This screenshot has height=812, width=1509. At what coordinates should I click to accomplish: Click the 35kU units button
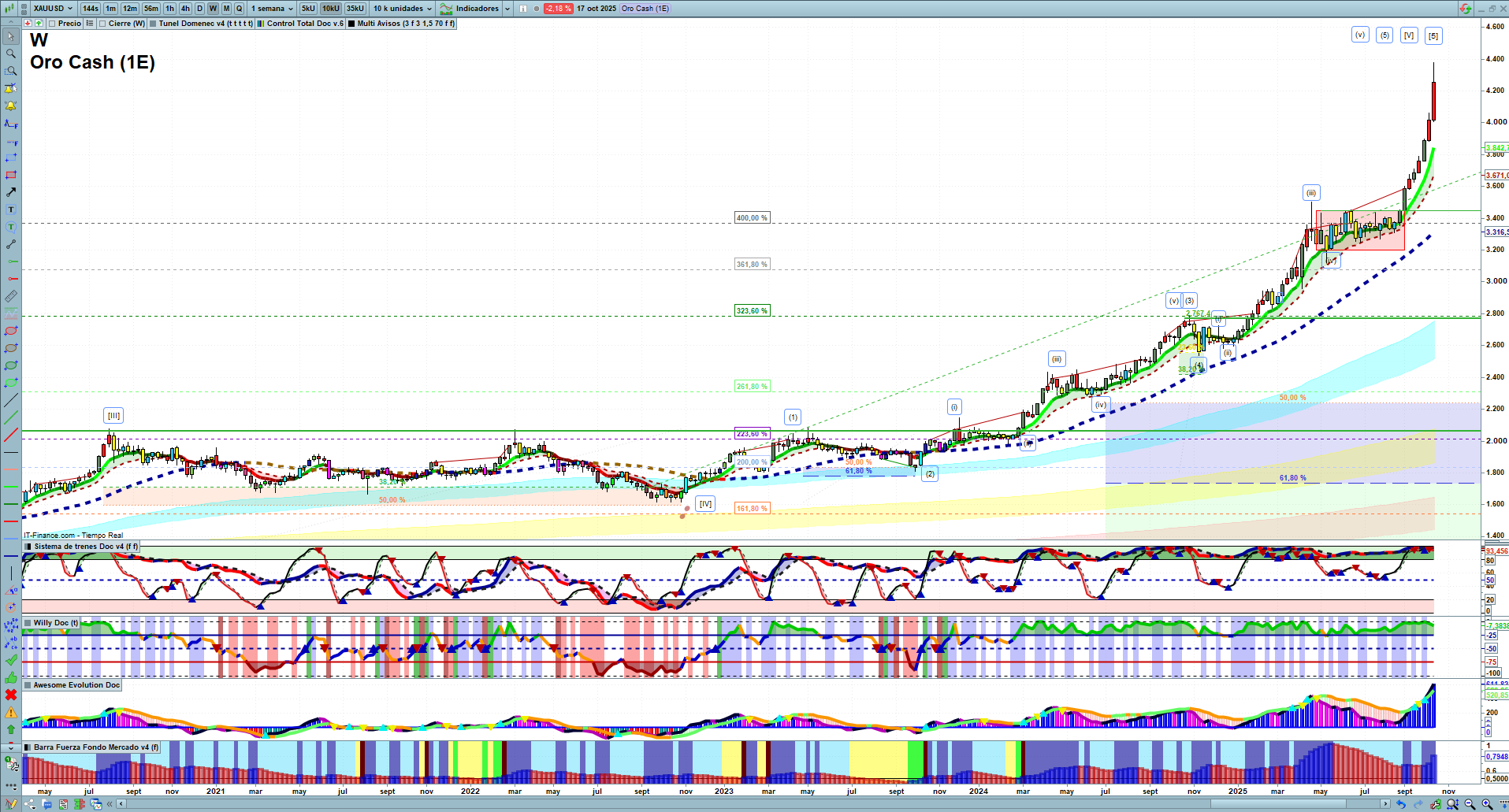(x=355, y=9)
